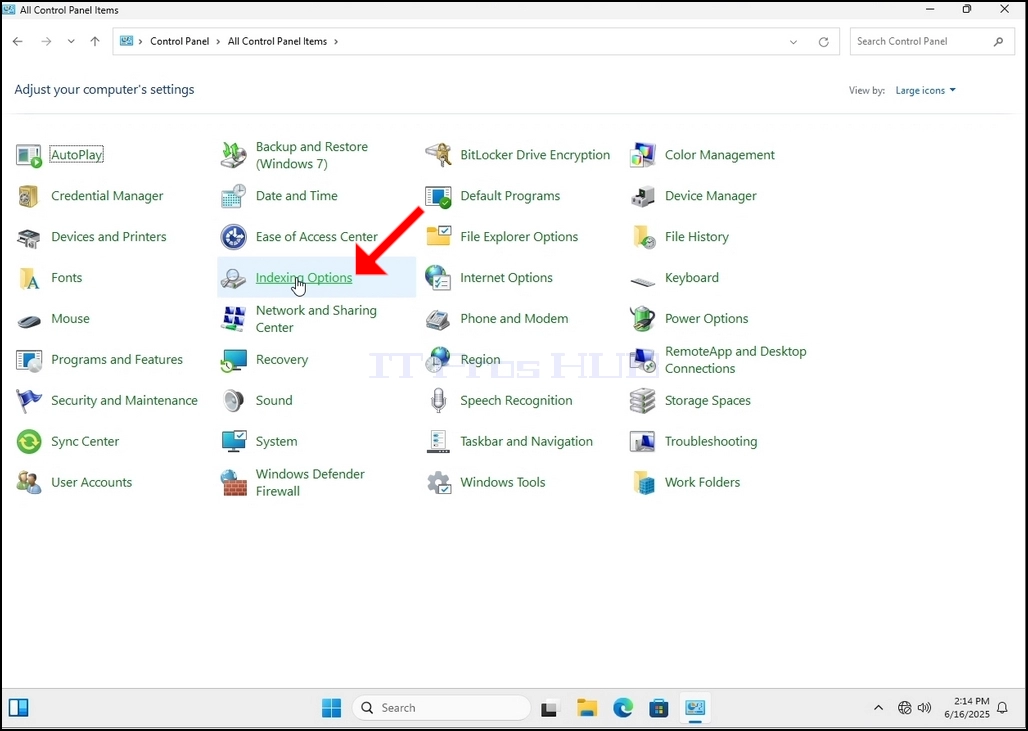Open the Widgets button on taskbar
Image resolution: width=1028 pixels, height=731 pixels.
pyautogui.click(x=18, y=708)
